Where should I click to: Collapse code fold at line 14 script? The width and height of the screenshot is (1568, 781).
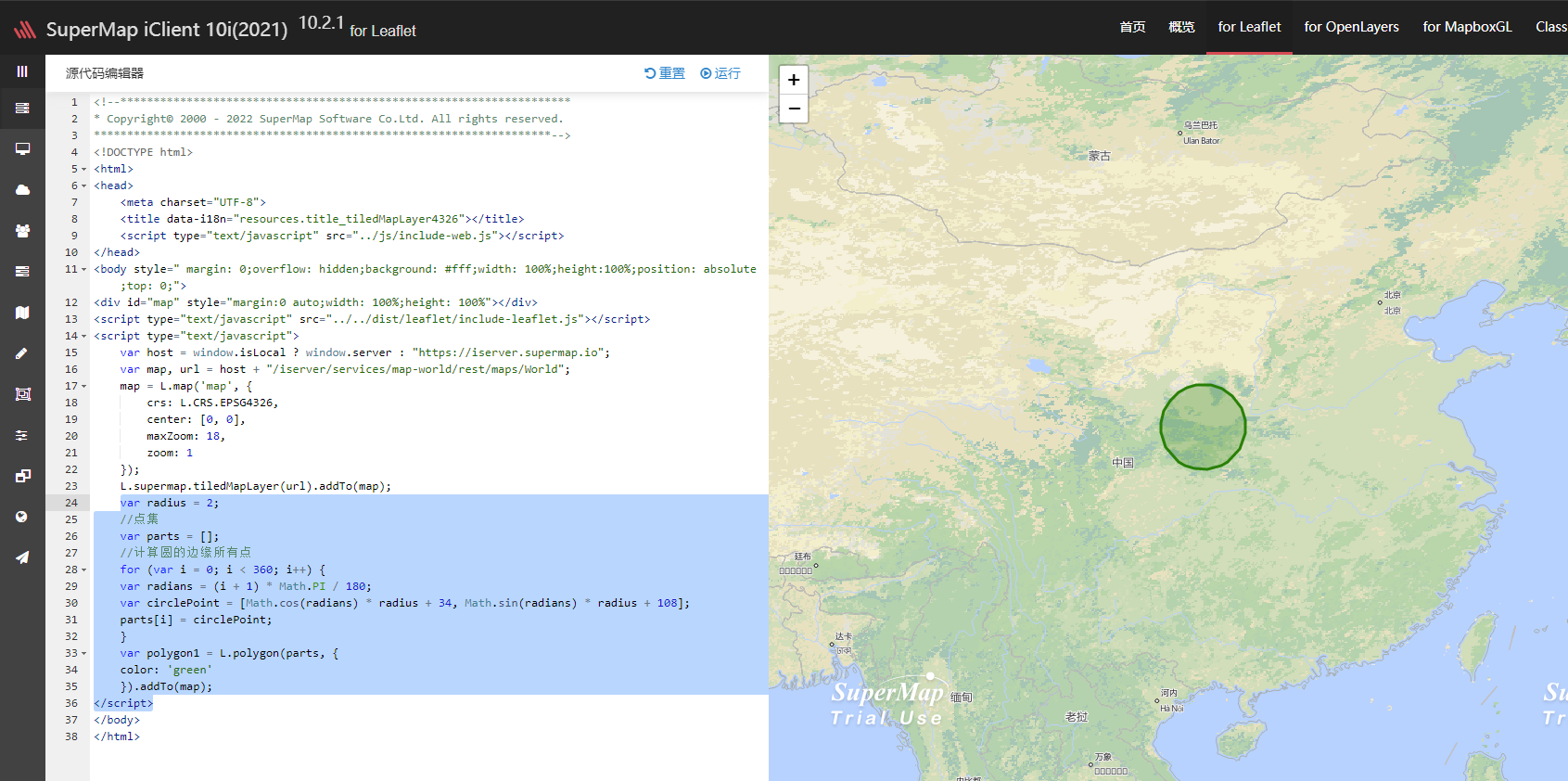pyautogui.click(x=83, y=336)
